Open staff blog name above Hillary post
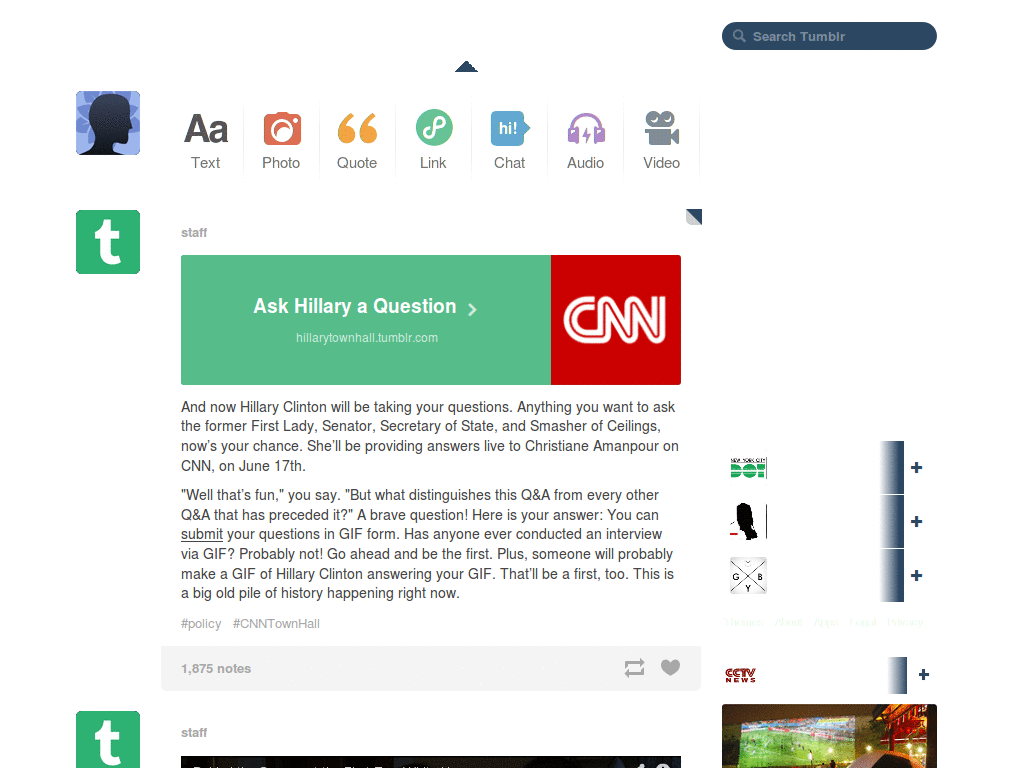This screenshot has height=768, width=1024. pyautogui.click(x=194, y=232)
